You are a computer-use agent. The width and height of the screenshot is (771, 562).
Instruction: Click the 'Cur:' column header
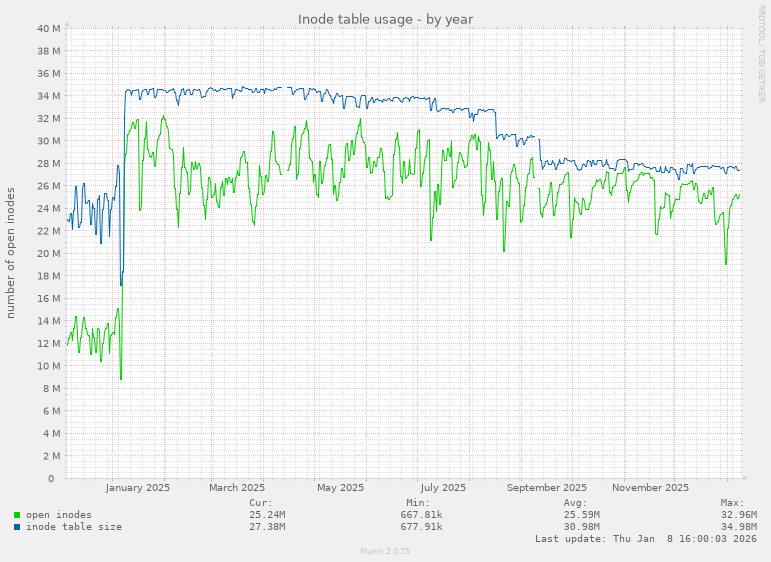click(x=261, y=503)
